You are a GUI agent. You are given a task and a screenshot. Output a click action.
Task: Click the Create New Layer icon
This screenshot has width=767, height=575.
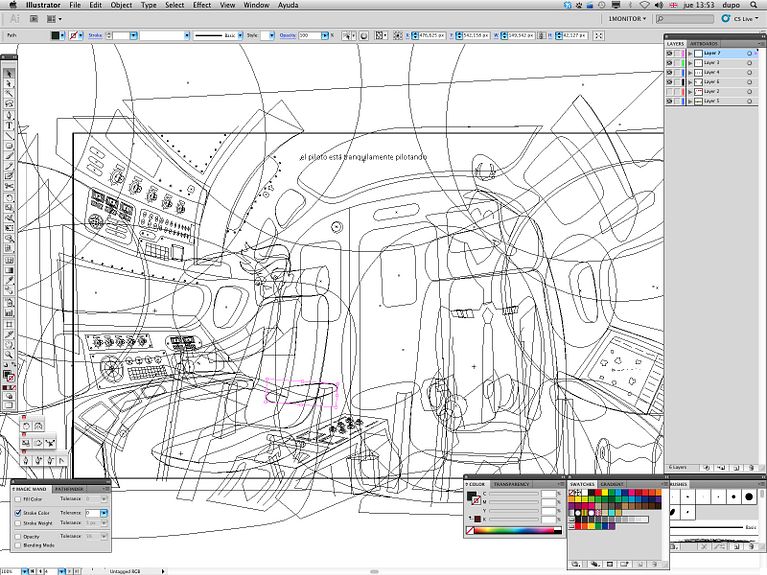[x=735, y=467]
